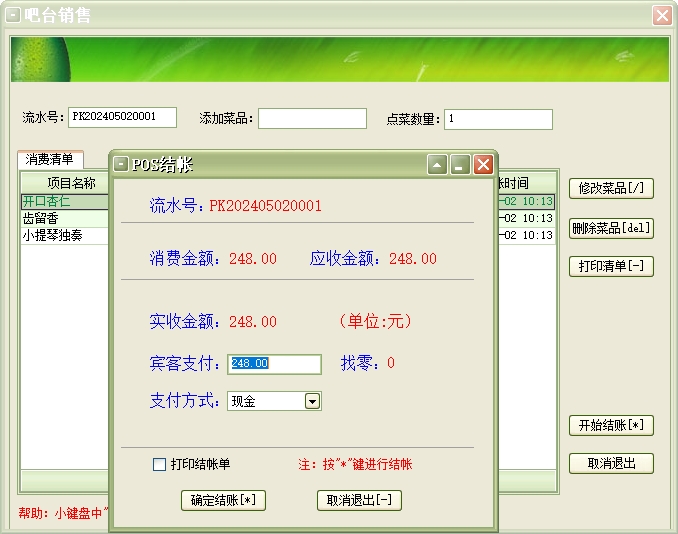This screenshot has width=678, height=534.
Task: Click the POS结帐 dialog system menu icon
Action: coord(121,165)
